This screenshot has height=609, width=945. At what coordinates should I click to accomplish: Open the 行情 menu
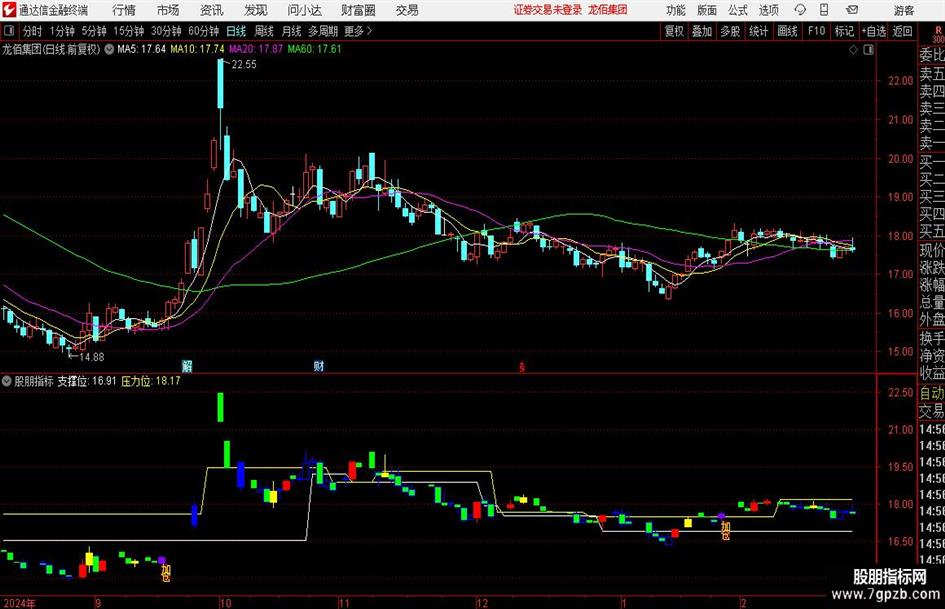point(124,10)
